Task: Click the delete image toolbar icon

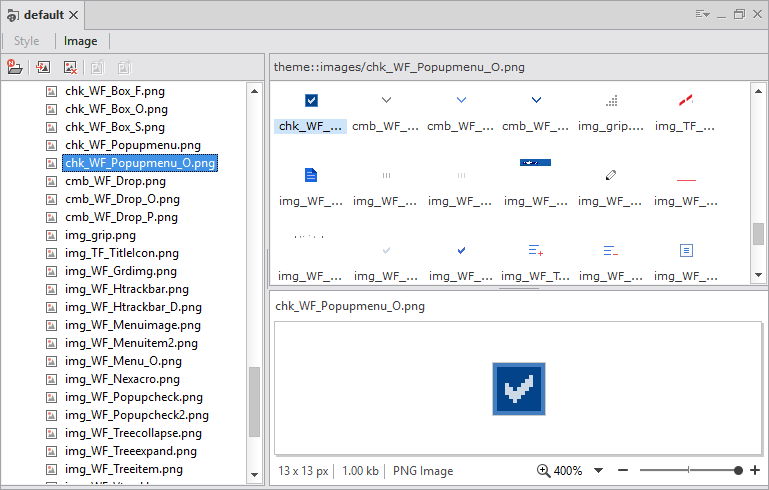Action: 70,68
